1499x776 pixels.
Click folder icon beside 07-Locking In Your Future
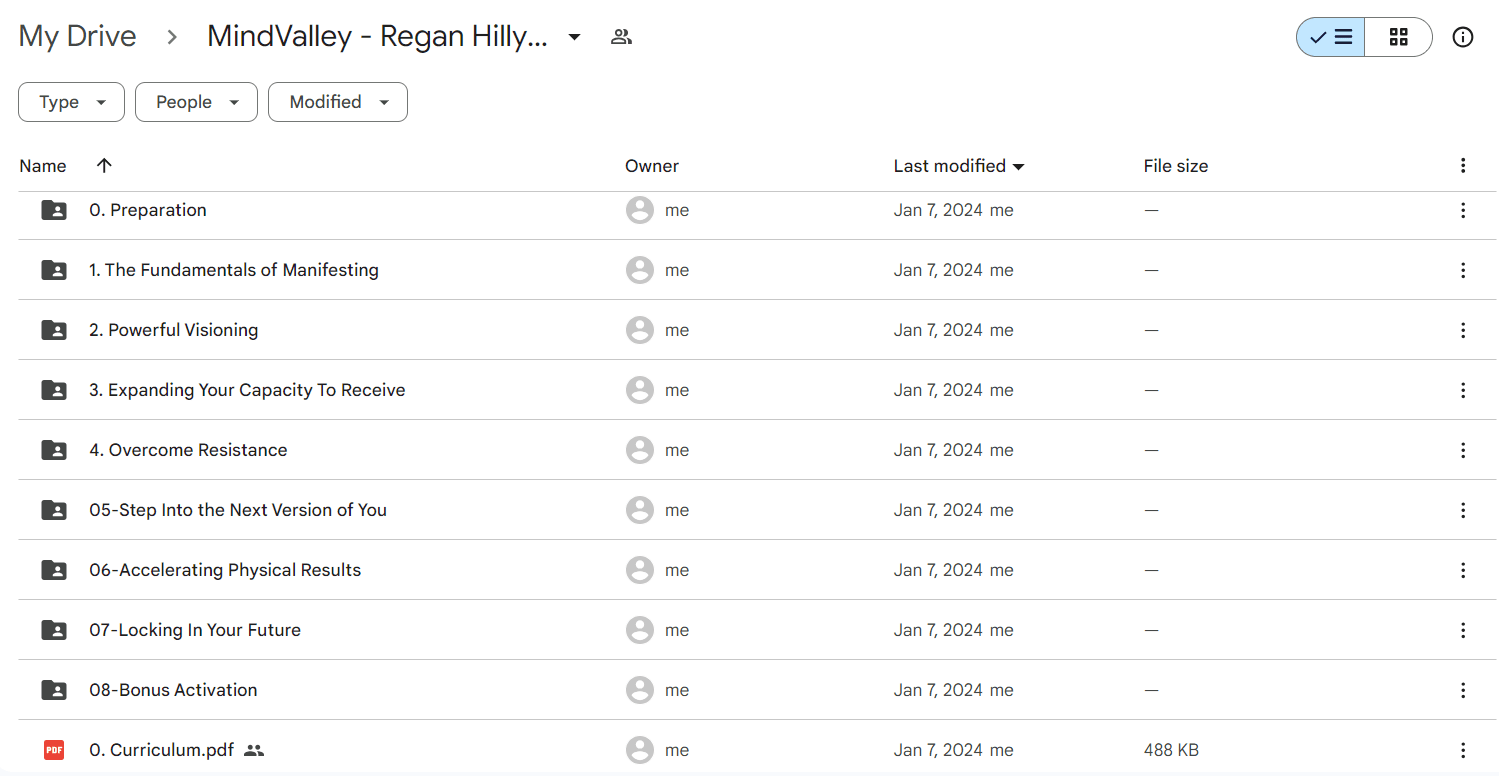(54, 630)
